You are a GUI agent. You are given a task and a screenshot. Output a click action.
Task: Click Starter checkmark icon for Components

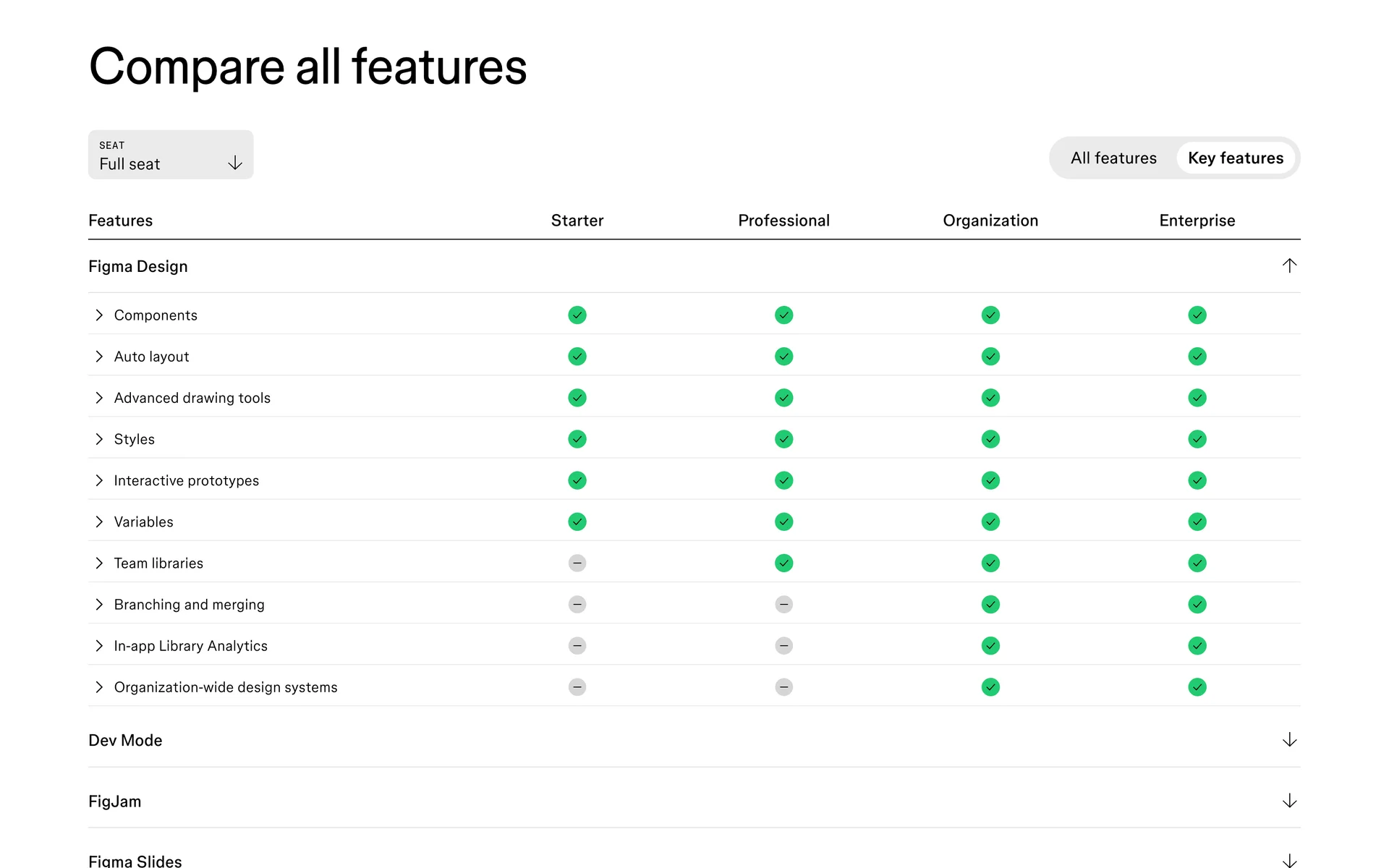pyautogui.click(x=577, y=315)
